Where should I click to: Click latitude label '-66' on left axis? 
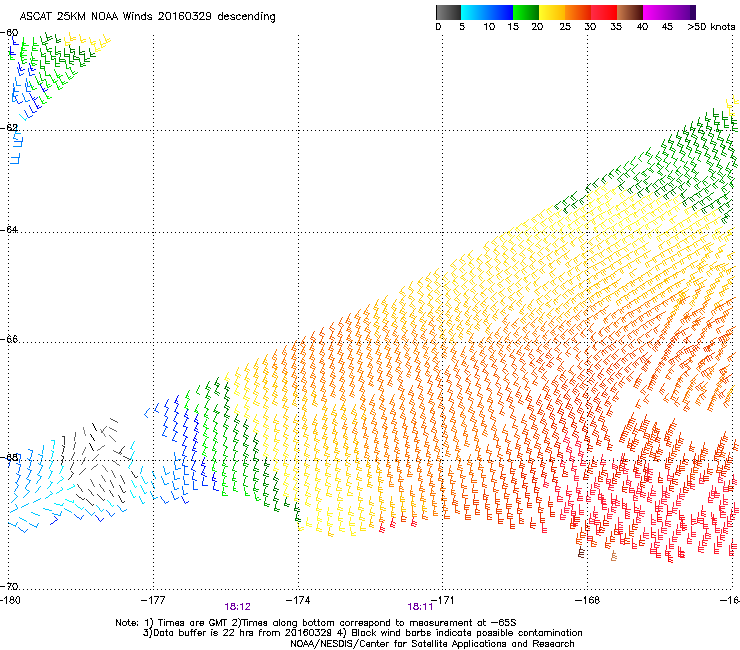point(9,339)
